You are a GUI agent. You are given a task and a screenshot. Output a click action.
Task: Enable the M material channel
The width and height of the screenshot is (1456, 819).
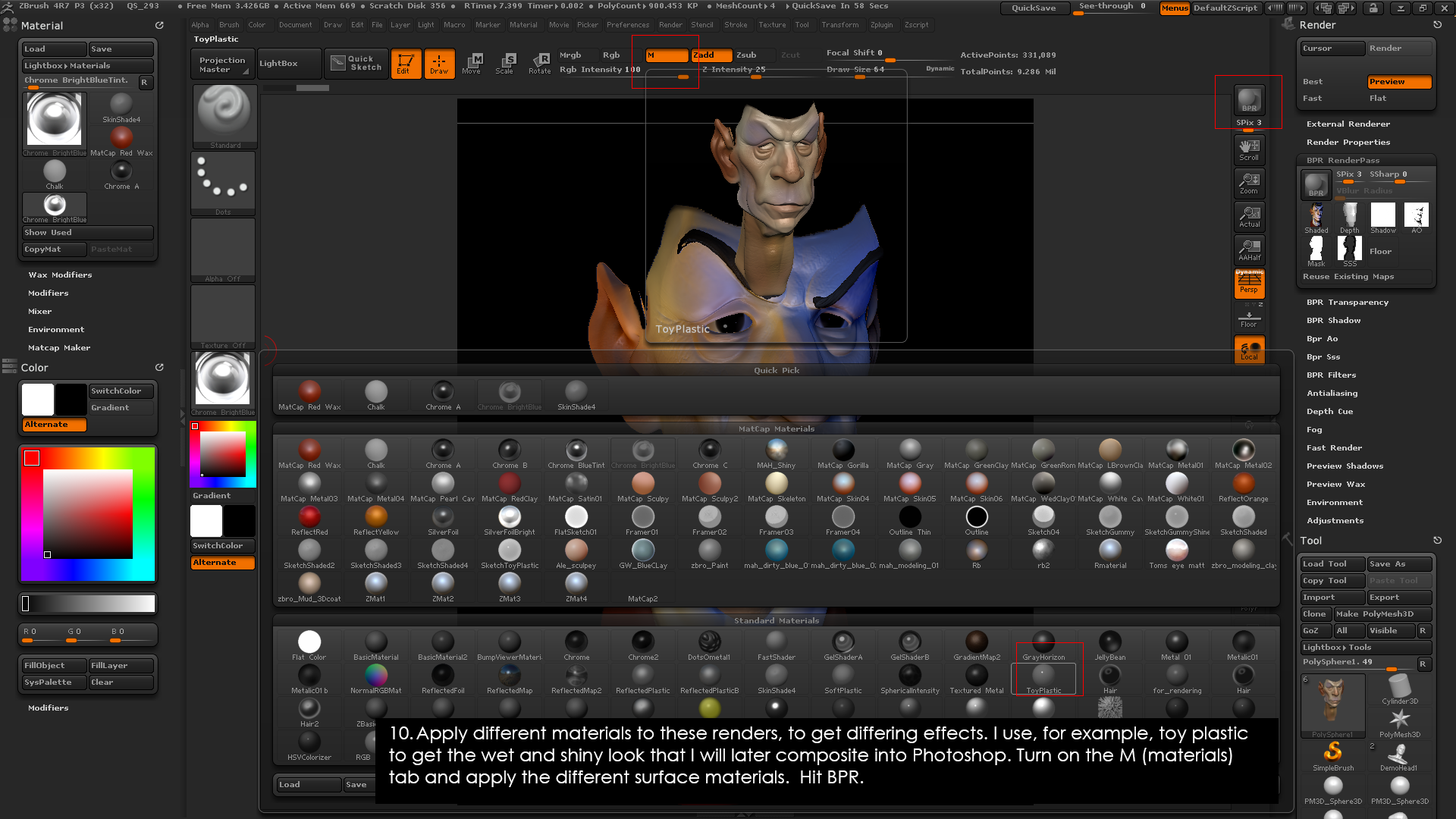point(666,55)
